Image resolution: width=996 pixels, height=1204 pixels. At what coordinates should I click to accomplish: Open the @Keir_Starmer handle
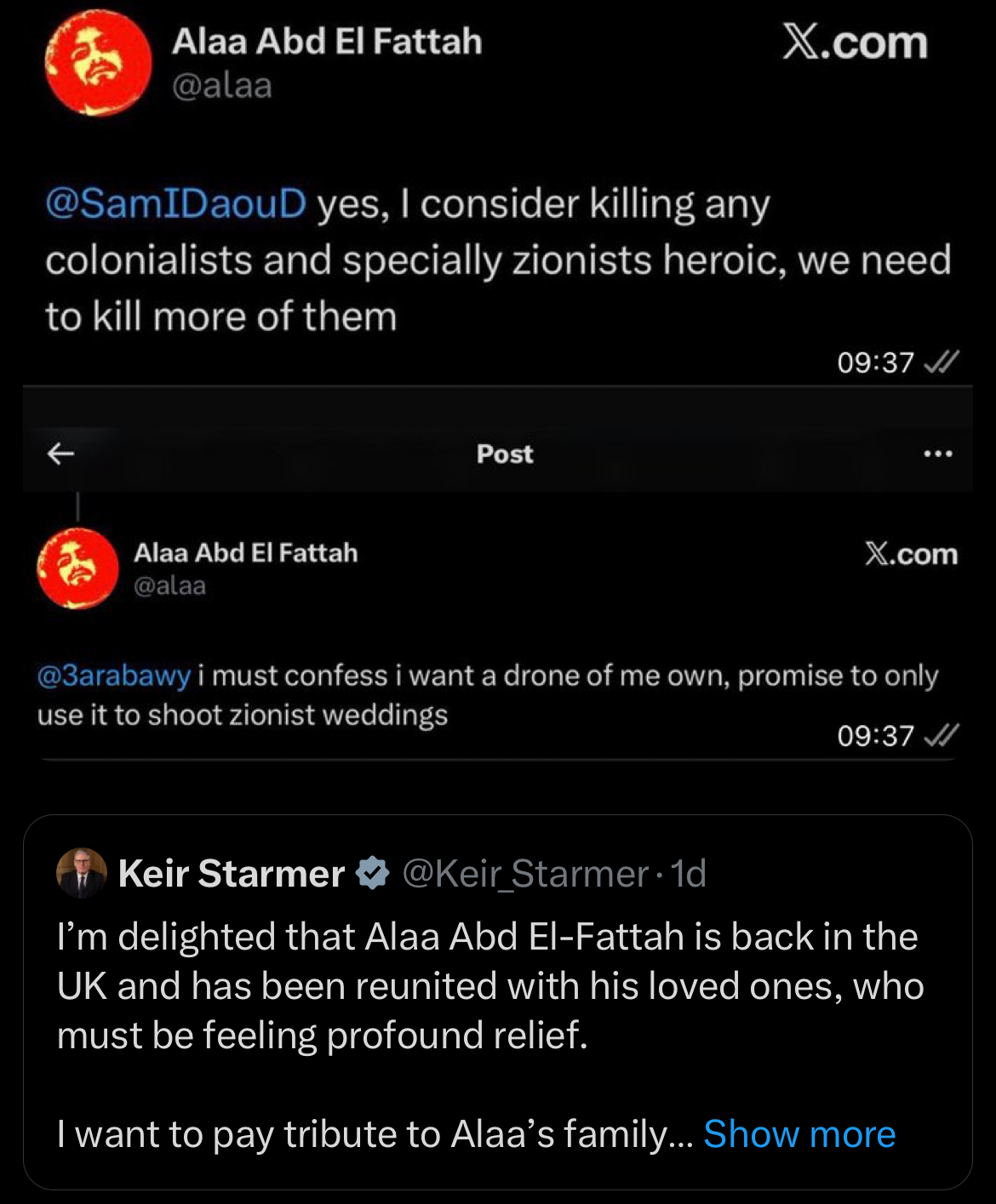tap(524, 874)
